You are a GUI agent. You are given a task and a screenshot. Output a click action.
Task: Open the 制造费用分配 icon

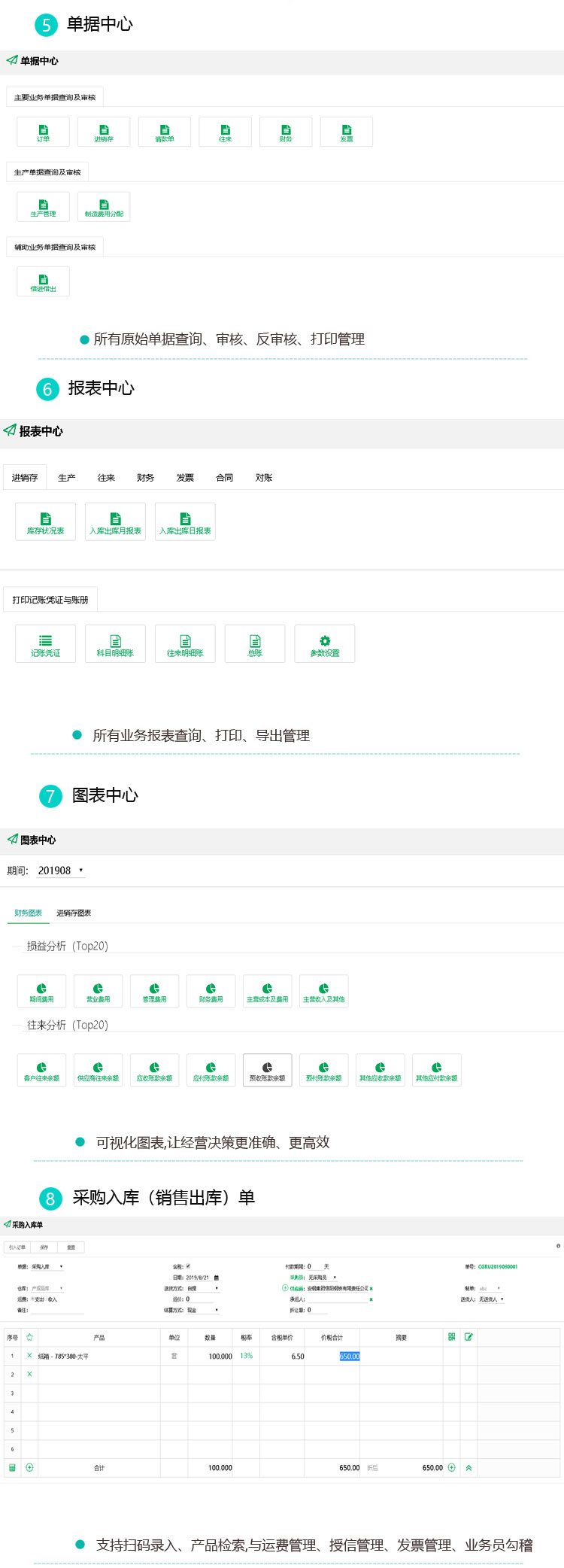pyautogui.click(x=104, y=207)
